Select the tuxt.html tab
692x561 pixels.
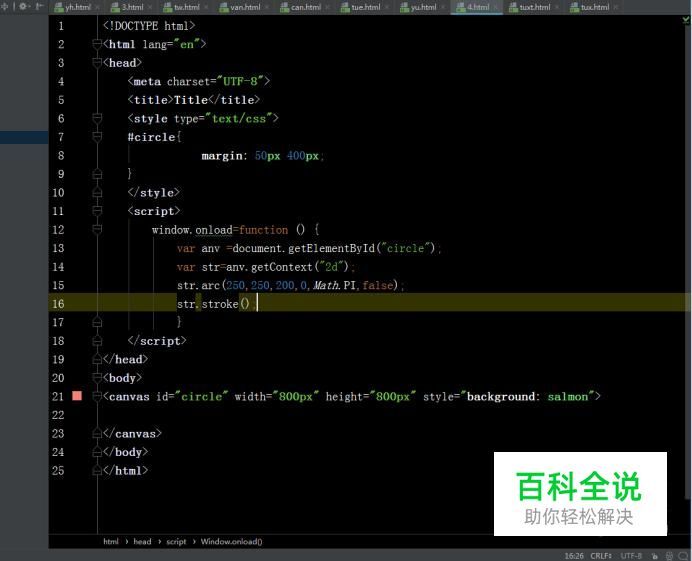[535, 7]
